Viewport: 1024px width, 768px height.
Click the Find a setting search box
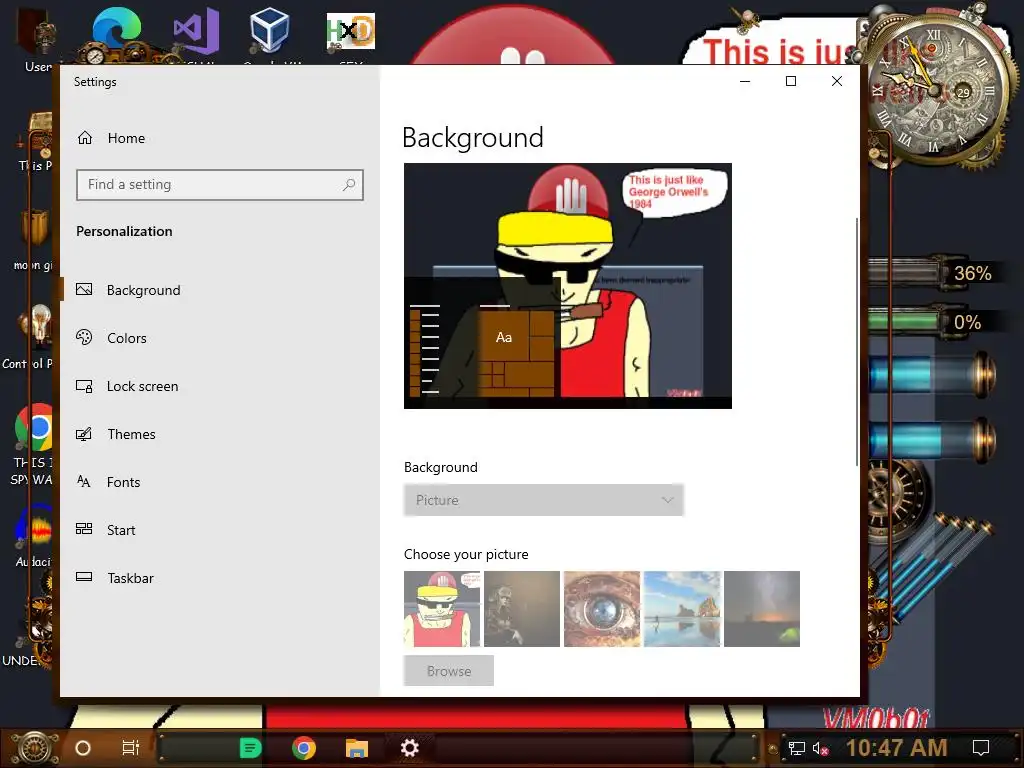(219, 185)
